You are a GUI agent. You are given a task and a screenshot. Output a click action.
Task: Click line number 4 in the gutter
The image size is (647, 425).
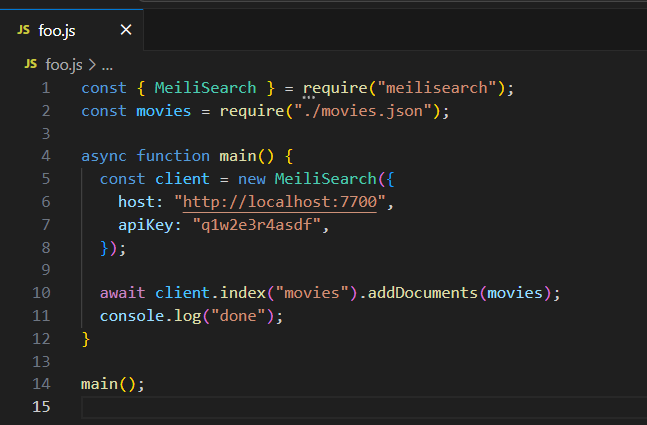pos(45,156)
